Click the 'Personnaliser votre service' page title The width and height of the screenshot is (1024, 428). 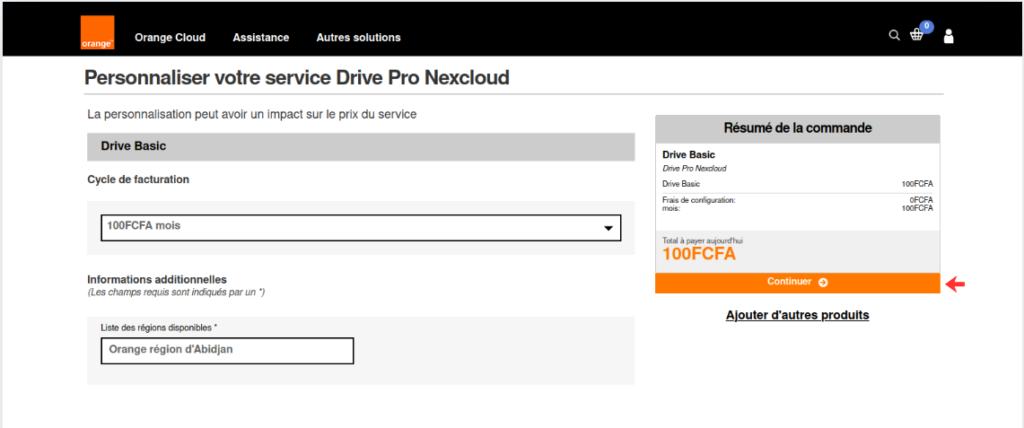coord(298,78)
